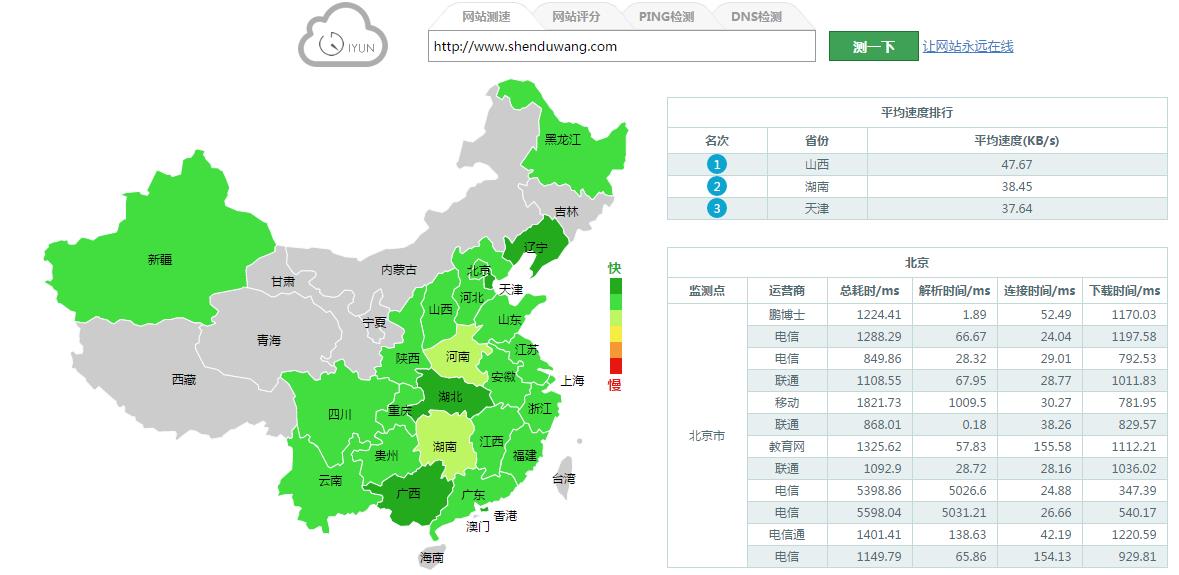The image size is (1179, 575).
Task: Click 湖南 region on the map
Action: pyautogui.click(x=443, y=445)
